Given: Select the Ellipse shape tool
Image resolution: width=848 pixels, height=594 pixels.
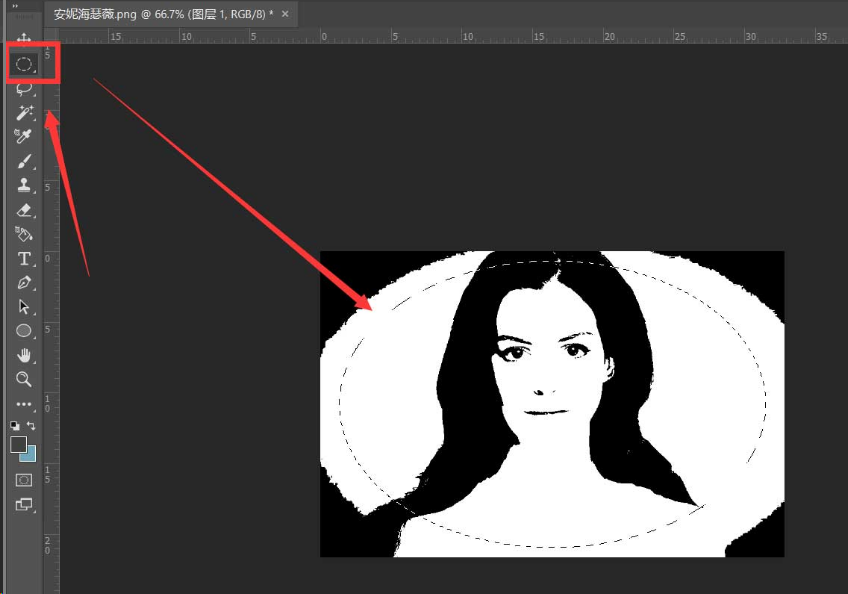Looking at the screenshot, I should pyautogui.click(x=24, y=331).
